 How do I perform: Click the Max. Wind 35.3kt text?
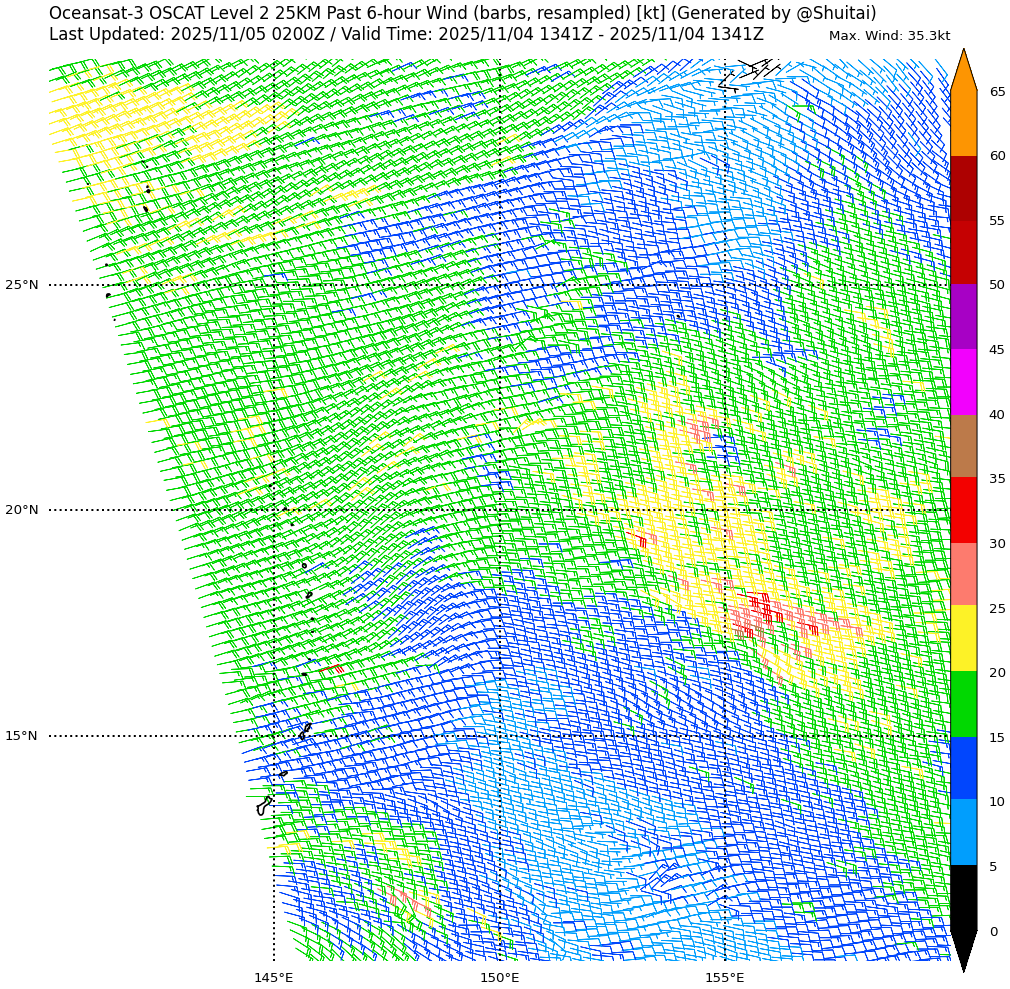coord(889,36)
